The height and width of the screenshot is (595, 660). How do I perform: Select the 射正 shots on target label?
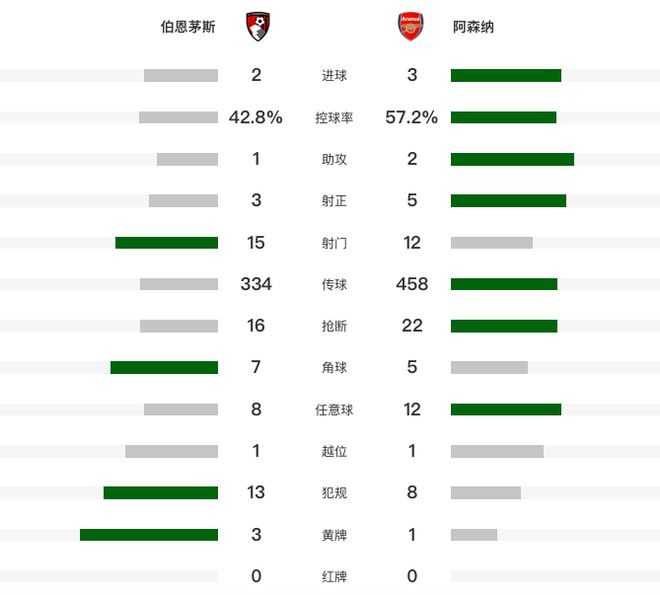334,201
